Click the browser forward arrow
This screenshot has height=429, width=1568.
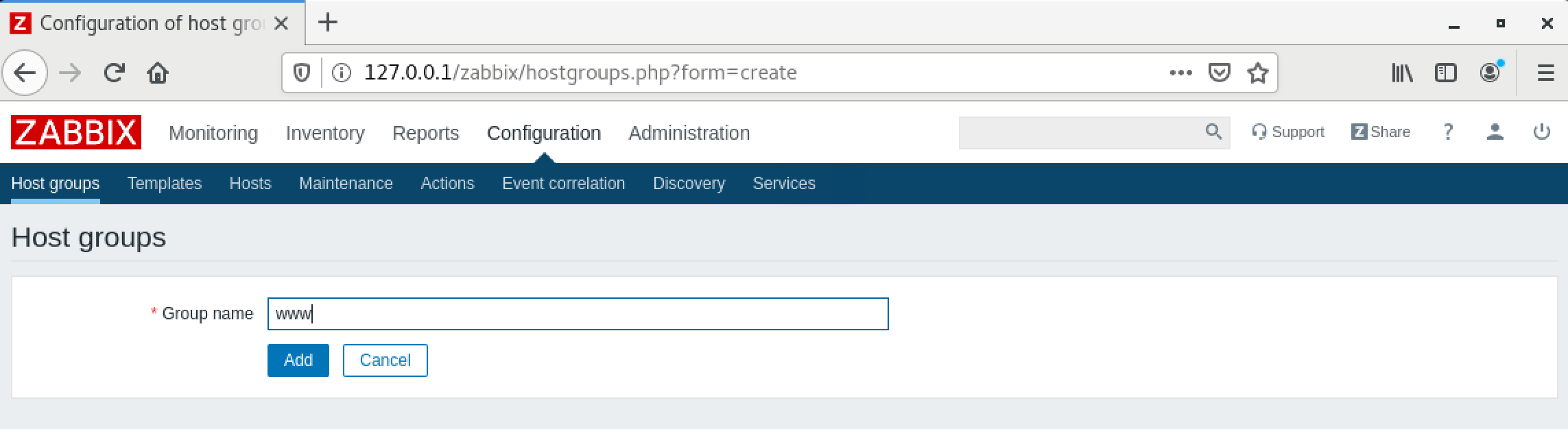tap(70, 73)
